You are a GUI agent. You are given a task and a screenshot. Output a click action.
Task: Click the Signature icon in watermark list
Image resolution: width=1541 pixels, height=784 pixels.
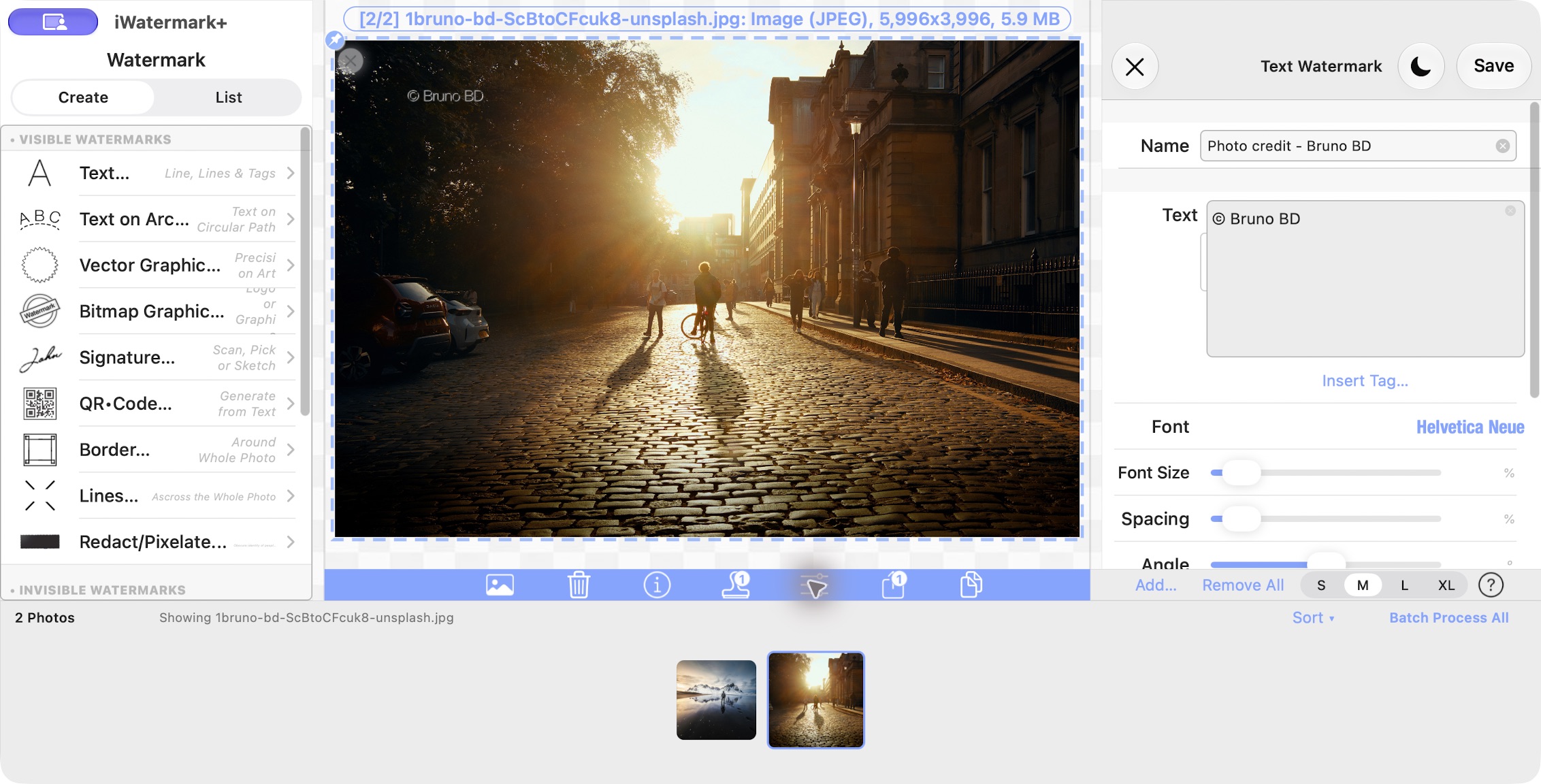pos(40,358)
